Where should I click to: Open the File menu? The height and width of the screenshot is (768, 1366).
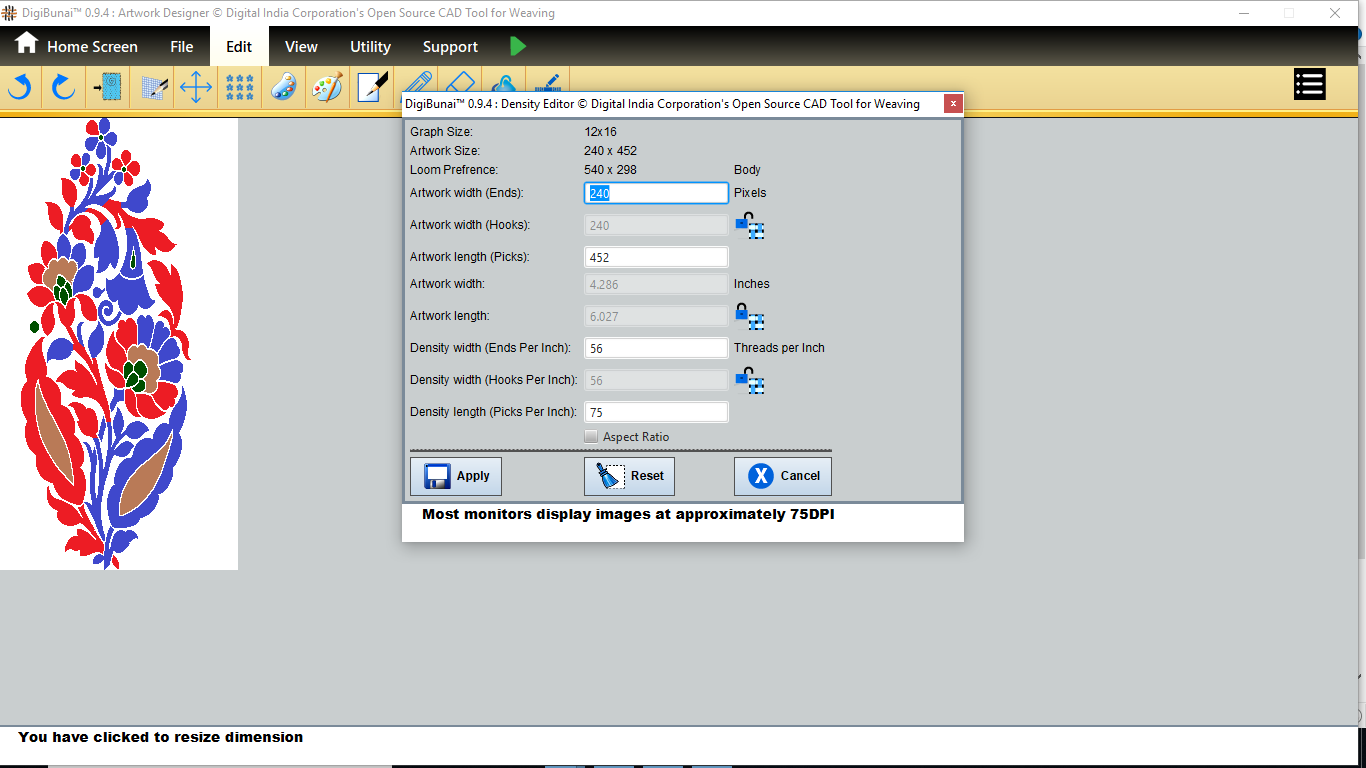tap(181, 47)
